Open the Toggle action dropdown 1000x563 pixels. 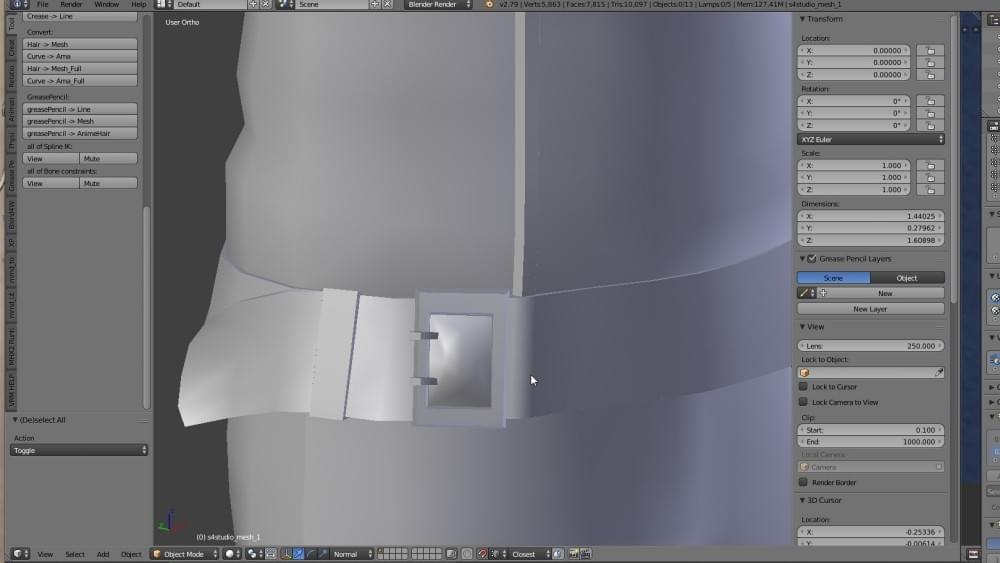(x=79, y=450)
